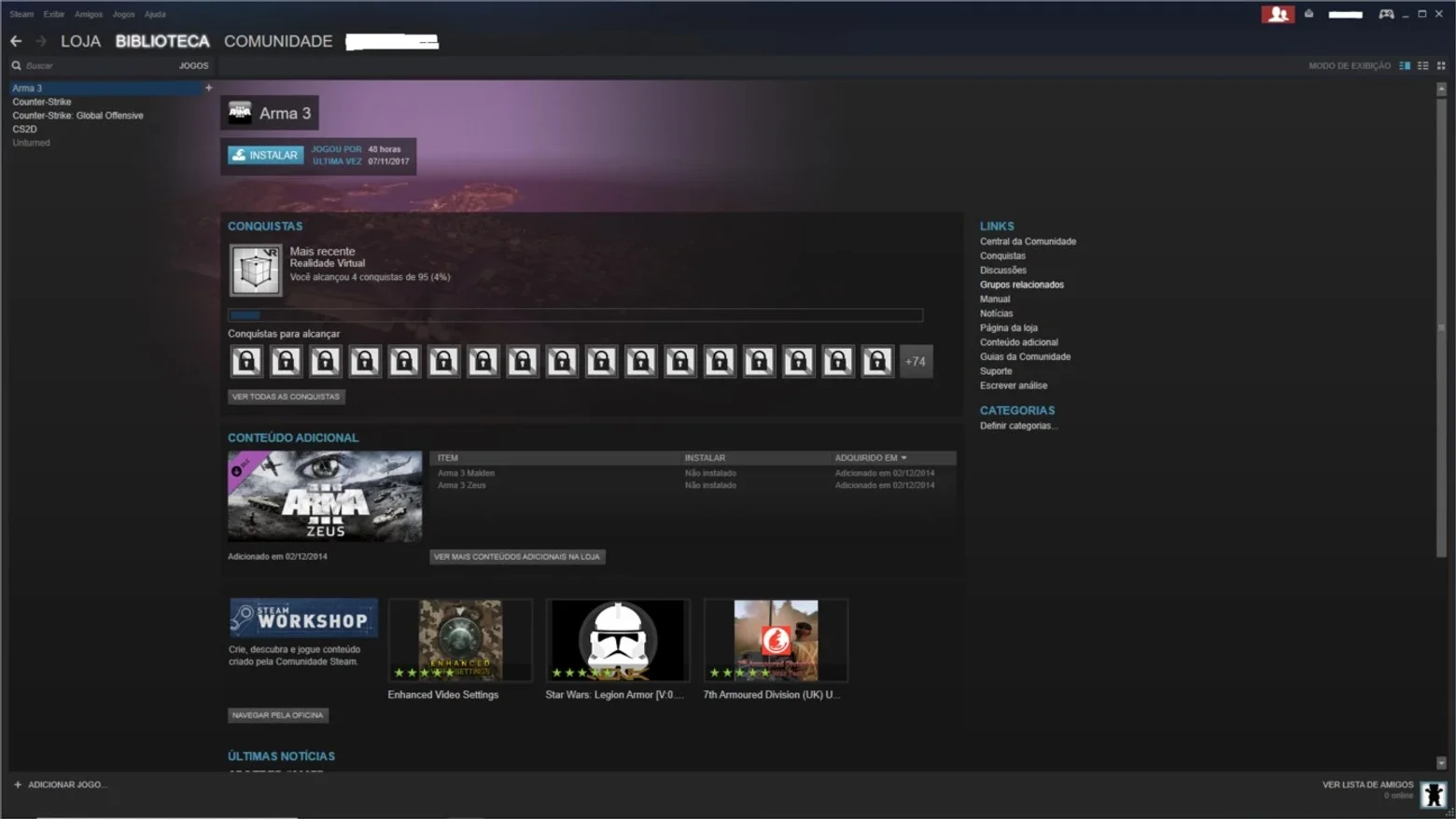Select the Arma 3 Malden DLC row

point(693,473)
